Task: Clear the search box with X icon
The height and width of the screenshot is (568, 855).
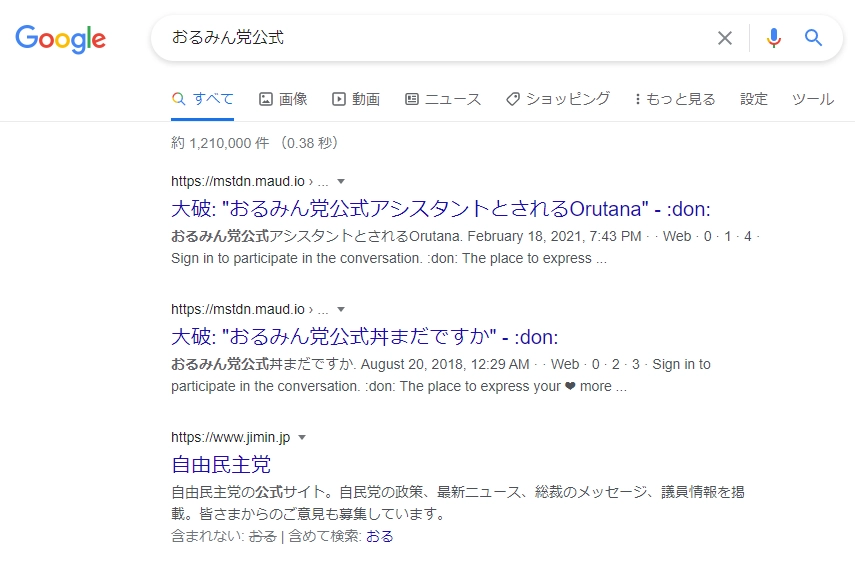Action: click(725, 38)
